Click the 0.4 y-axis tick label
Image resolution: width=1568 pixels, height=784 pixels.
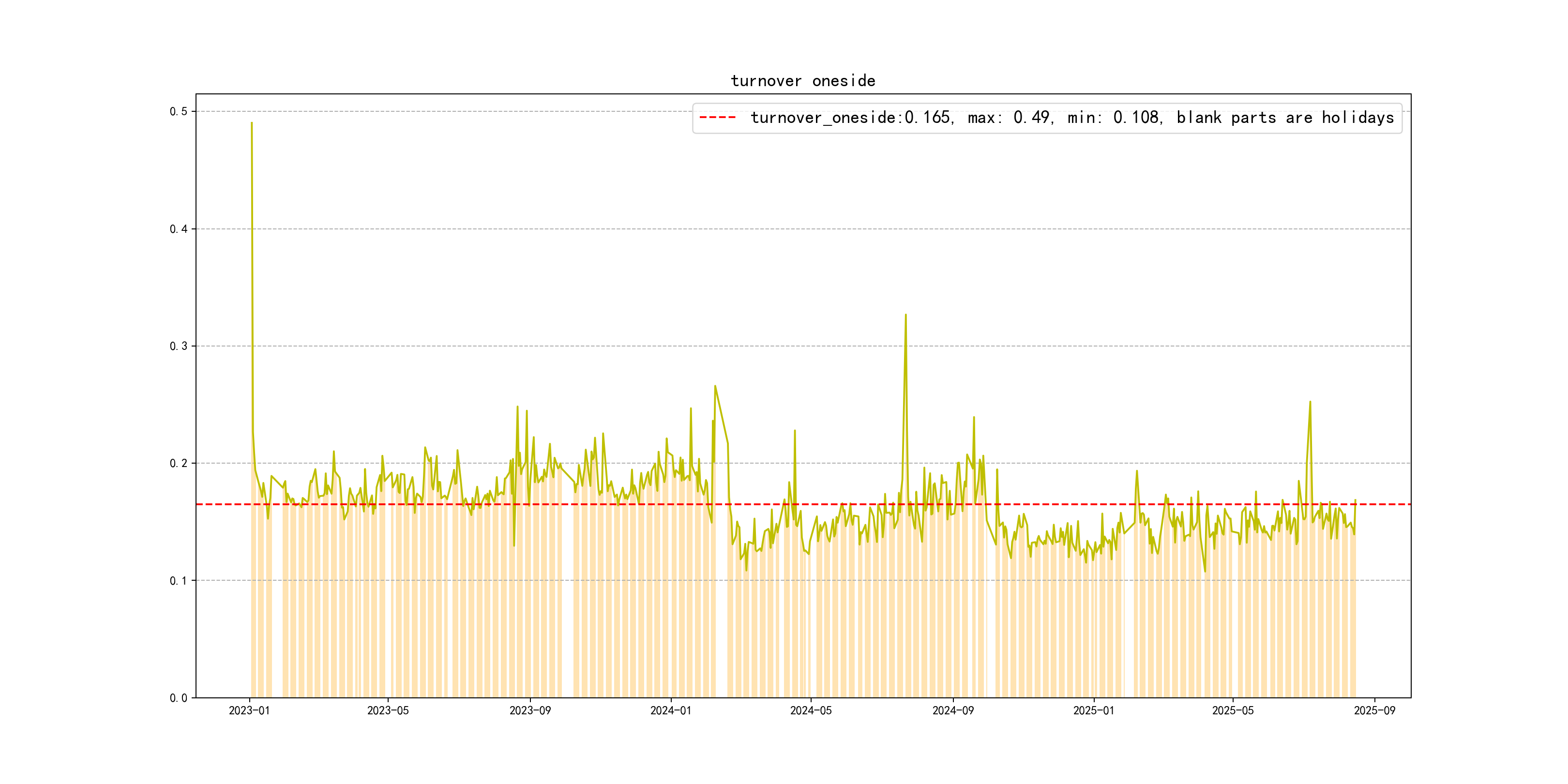178,229
